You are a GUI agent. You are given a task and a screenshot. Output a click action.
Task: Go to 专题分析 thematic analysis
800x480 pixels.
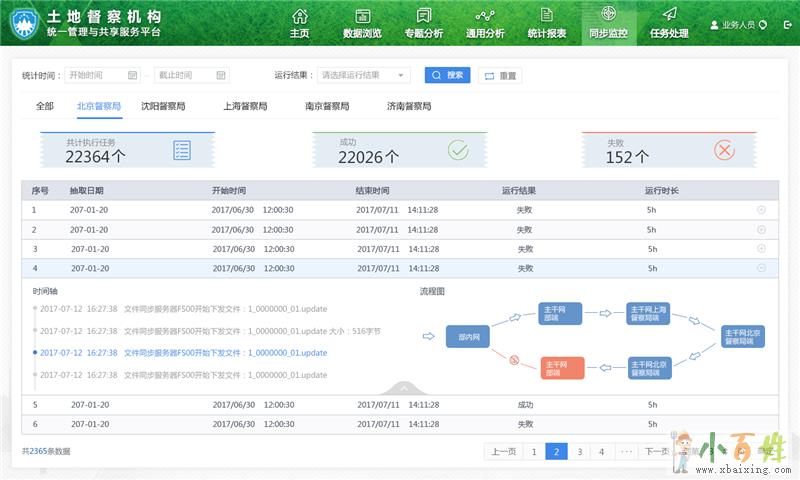tap(424, 22)
